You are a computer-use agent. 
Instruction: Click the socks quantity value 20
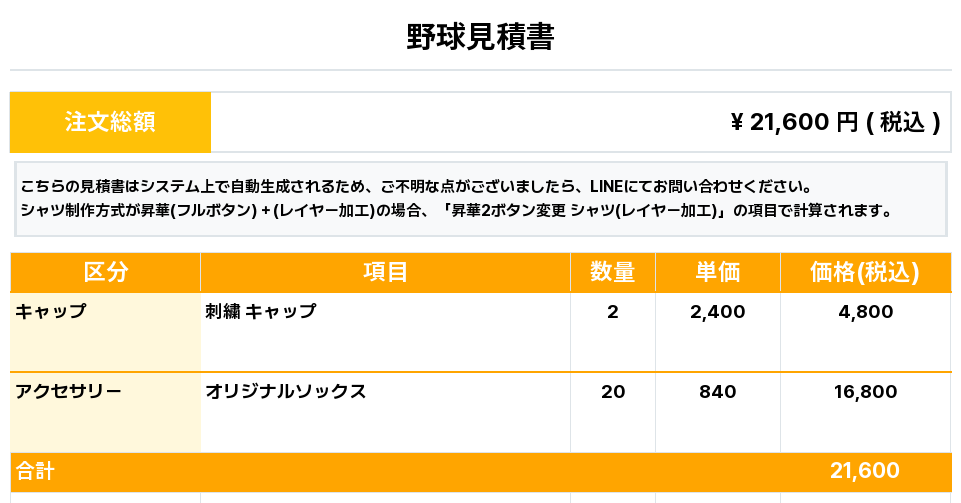613,391
